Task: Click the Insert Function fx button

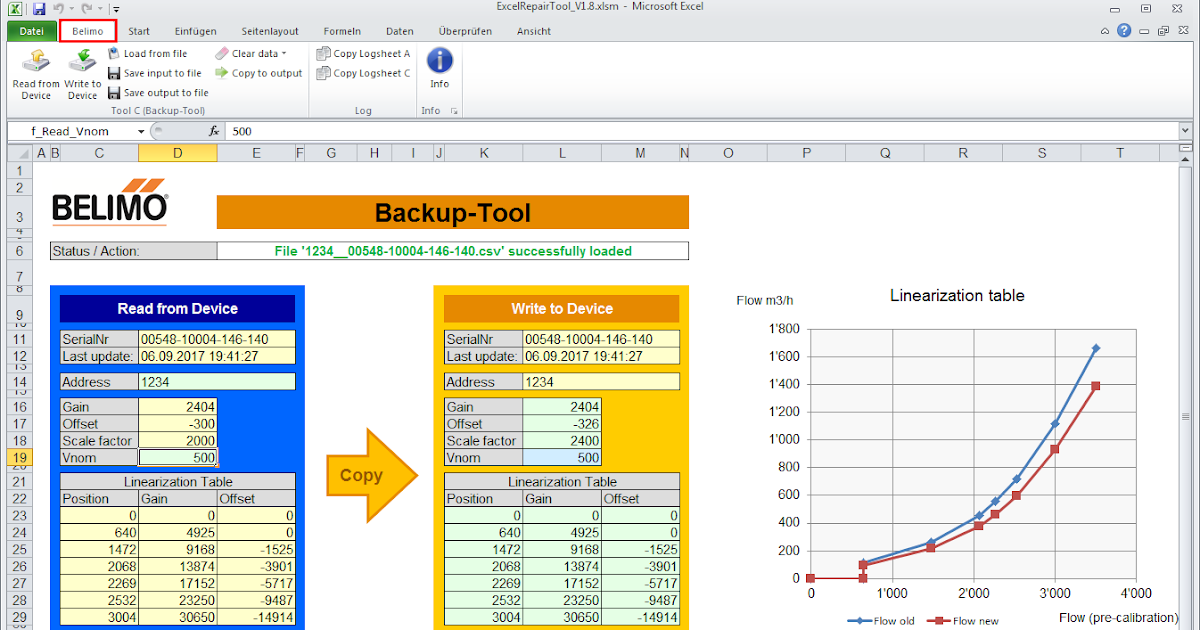Action: 214,131
